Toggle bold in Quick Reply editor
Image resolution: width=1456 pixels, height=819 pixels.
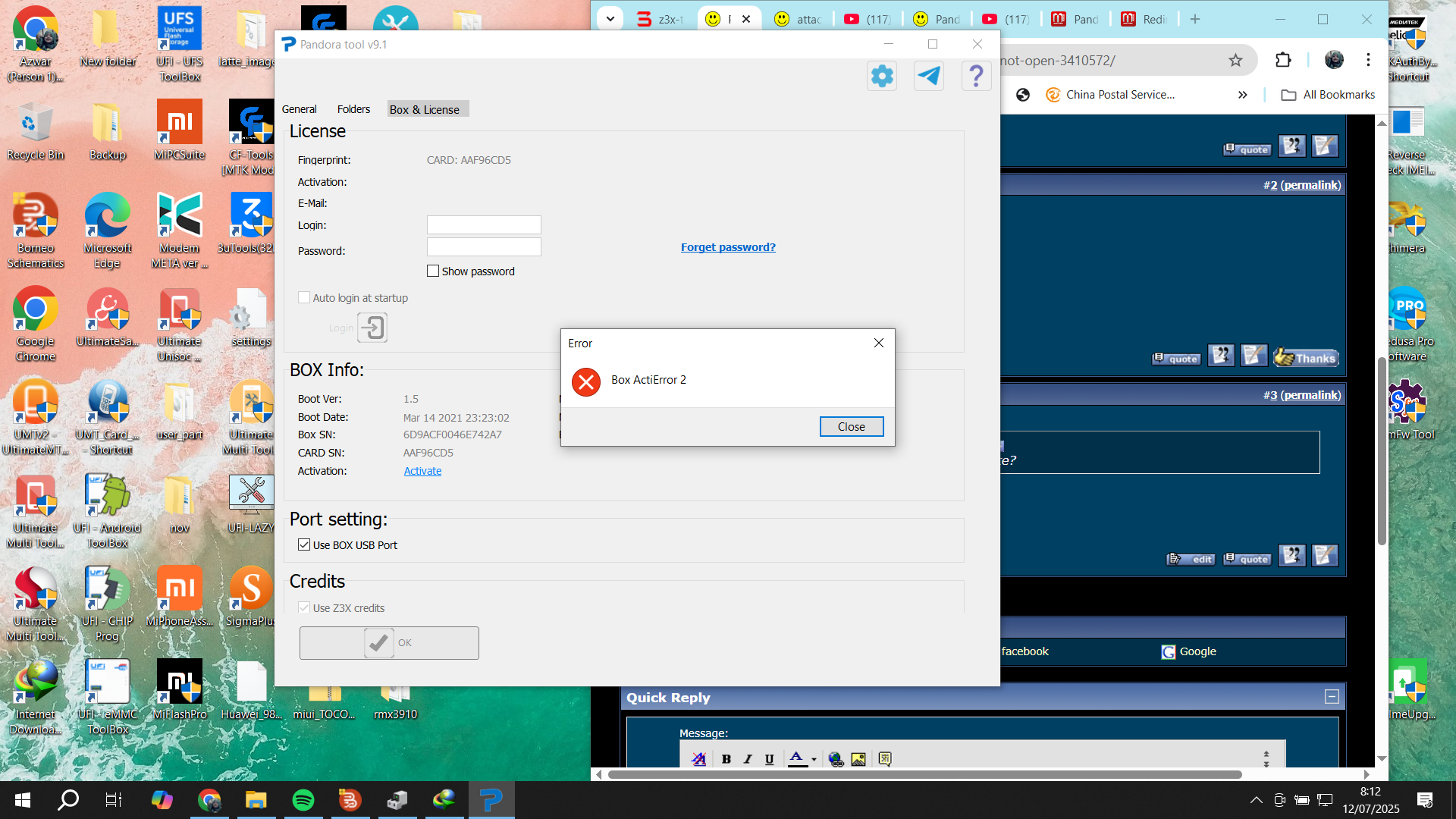[726, 759]
